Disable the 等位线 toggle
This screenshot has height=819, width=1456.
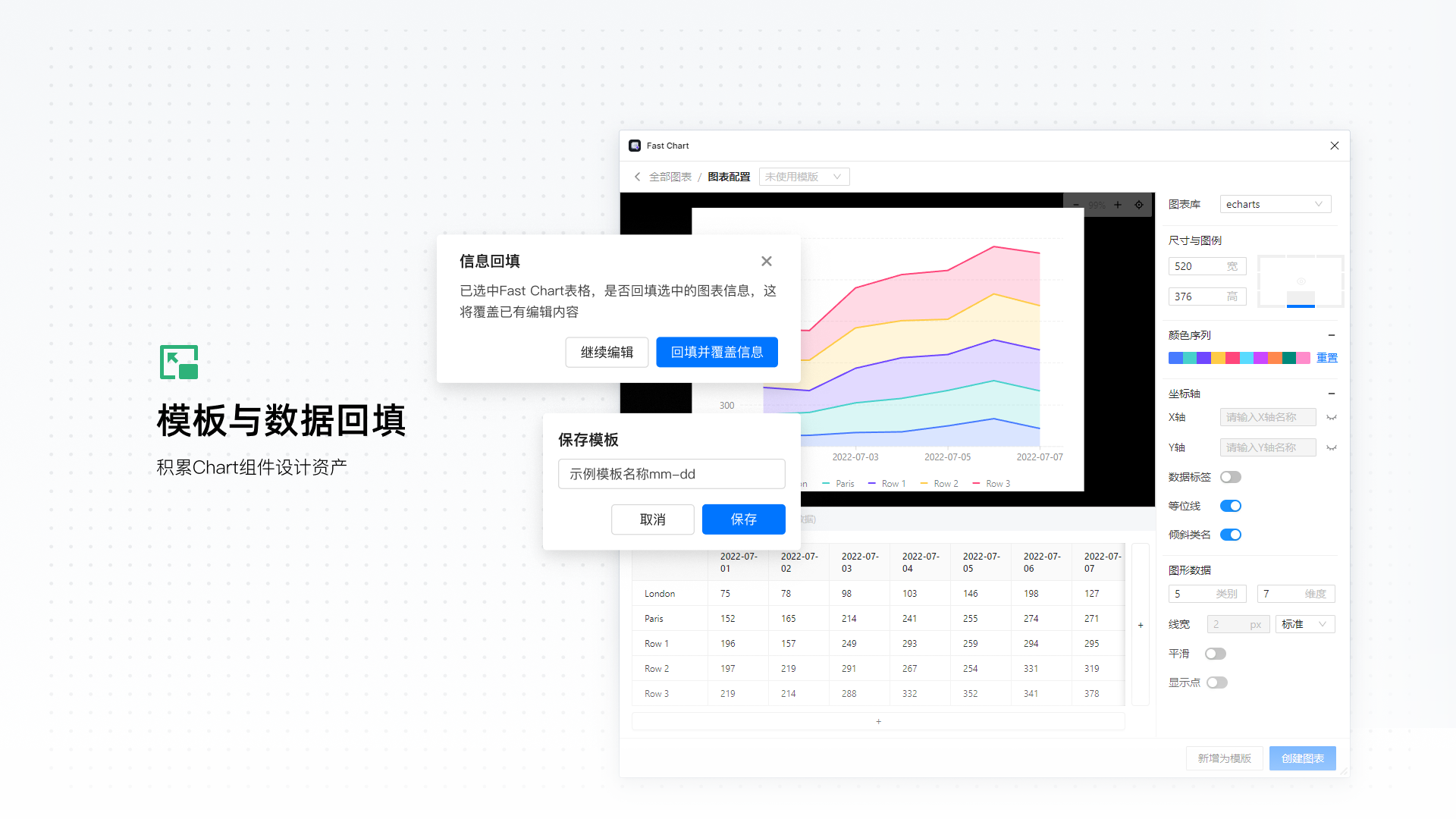click(x=1230, y=506)
